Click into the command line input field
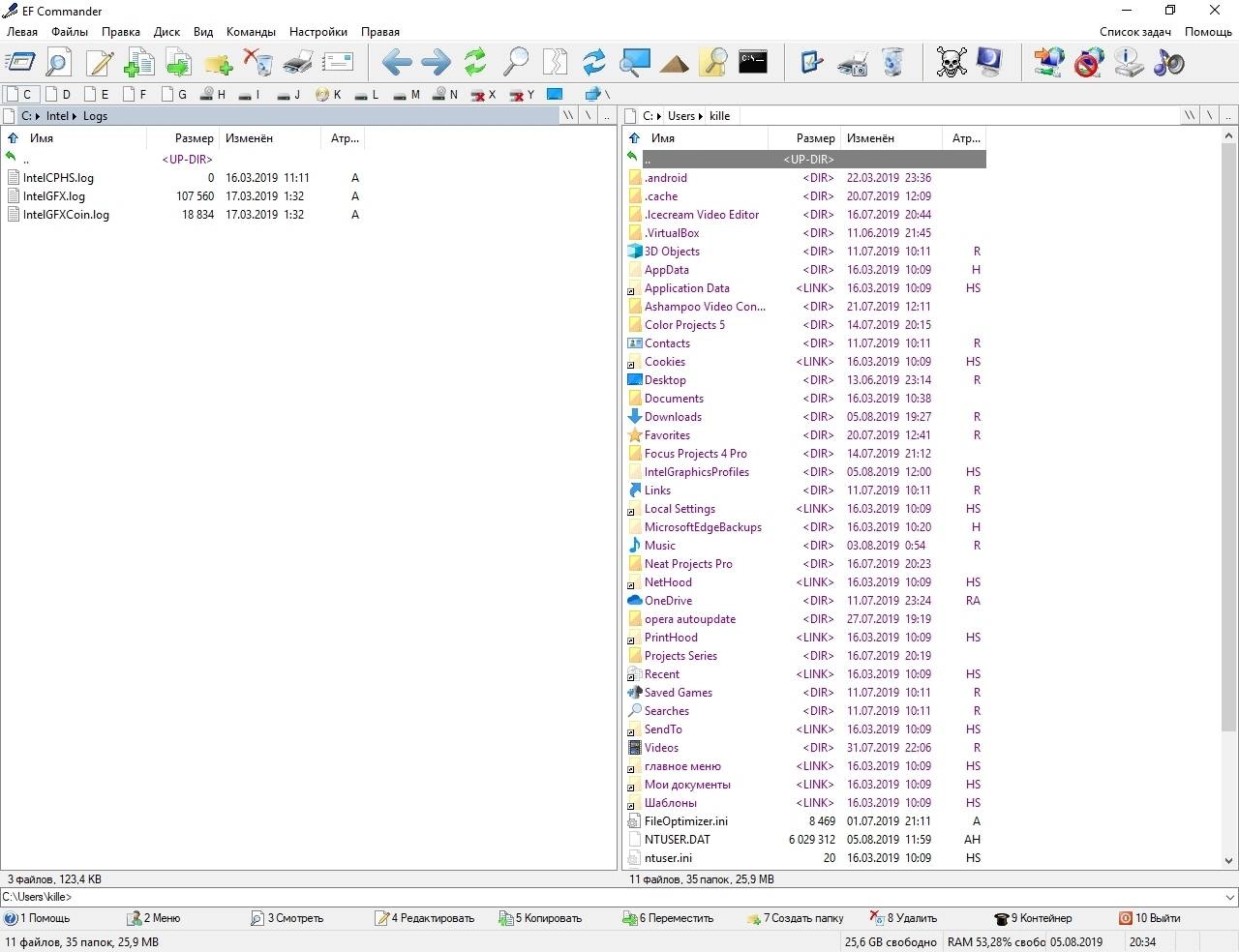The width and height of the screenshot is (1239, 952). (610, 897)
